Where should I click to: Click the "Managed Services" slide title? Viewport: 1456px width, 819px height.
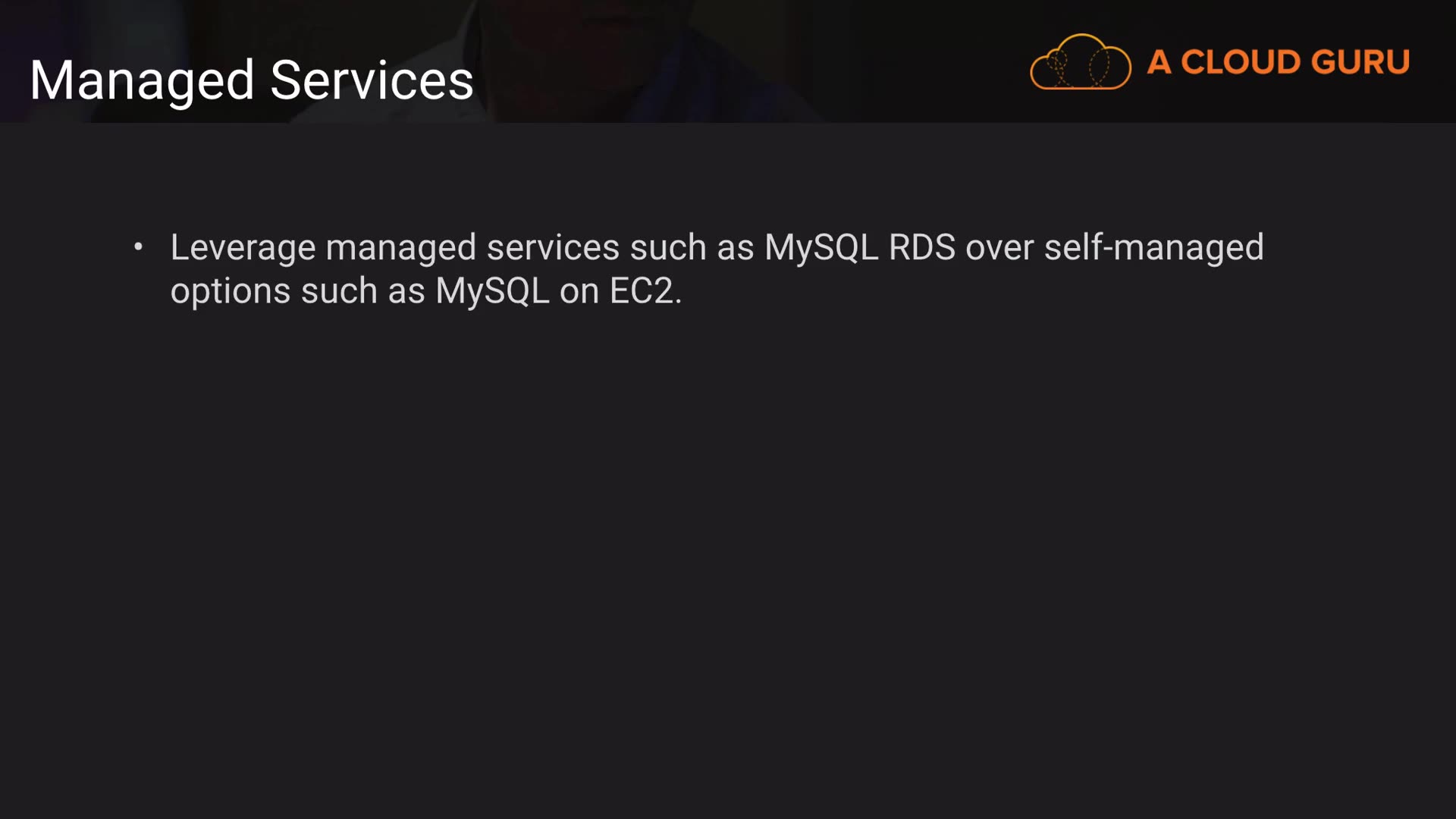coord(251,80)
